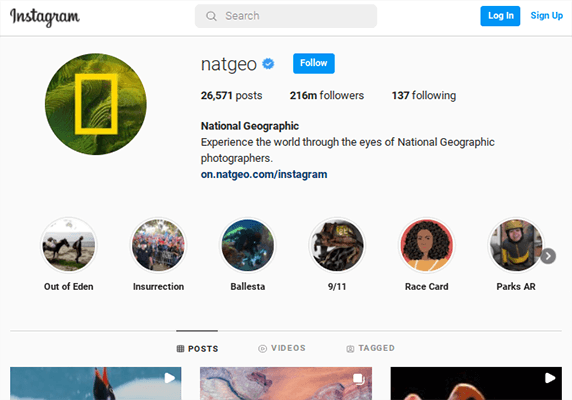Click the National Geographic name text

[250, 126]
